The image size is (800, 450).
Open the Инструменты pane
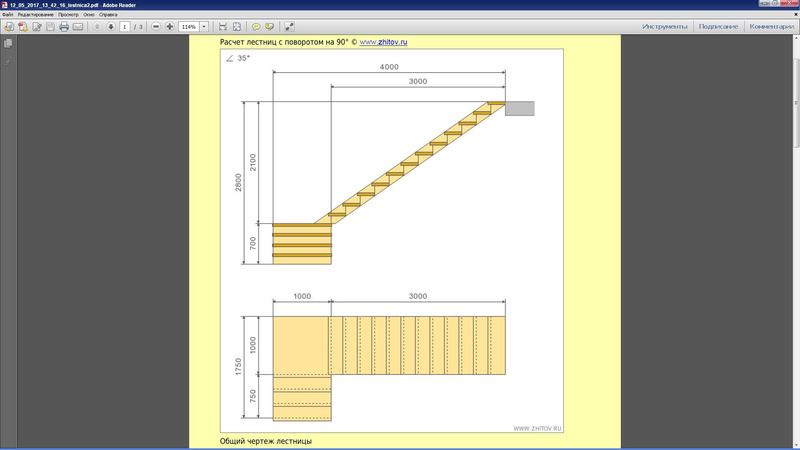click(x=665, y=26)
